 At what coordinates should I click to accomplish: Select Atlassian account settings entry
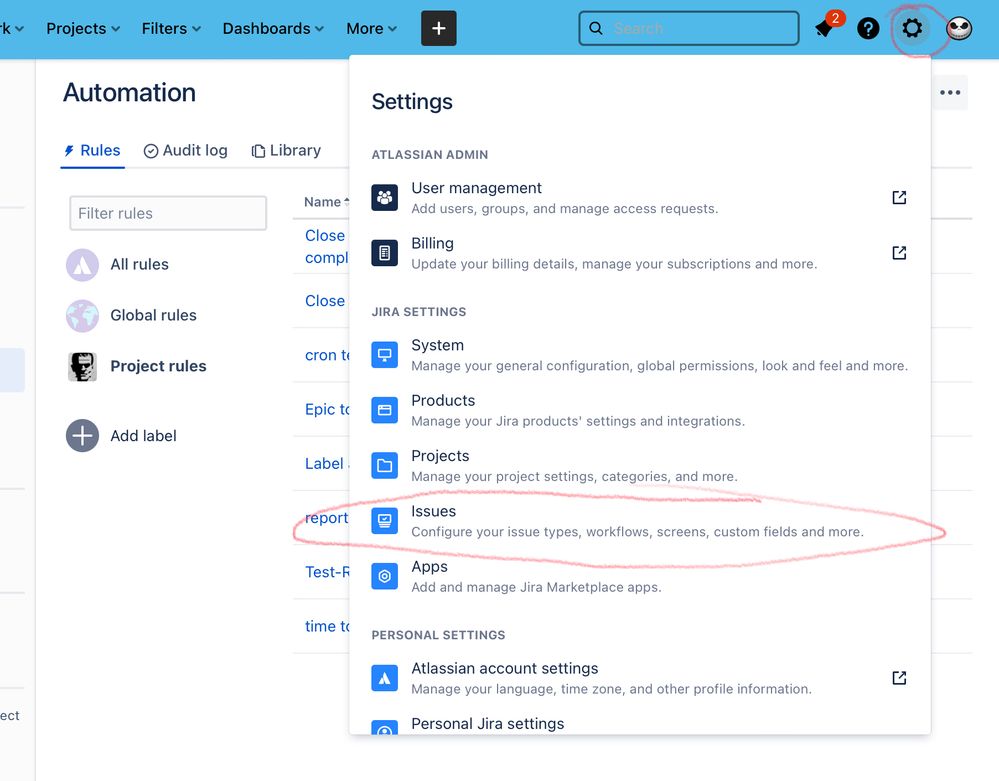coord(639,678)
